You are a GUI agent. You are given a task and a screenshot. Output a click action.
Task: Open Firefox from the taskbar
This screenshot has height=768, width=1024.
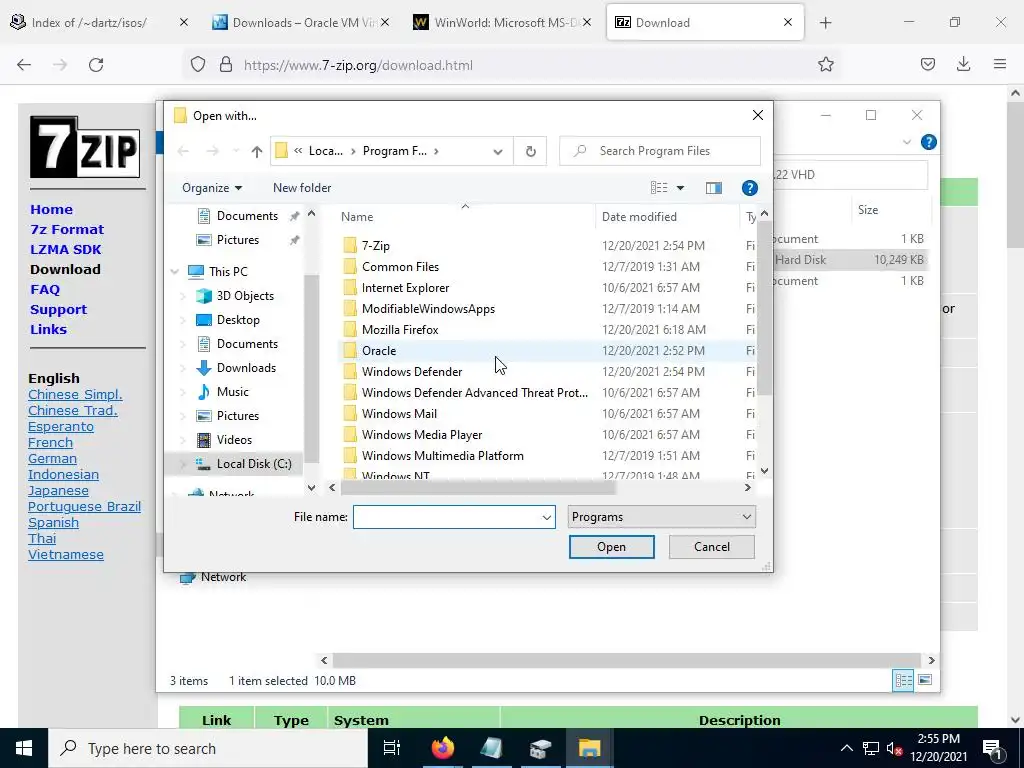tap(442, 748)
